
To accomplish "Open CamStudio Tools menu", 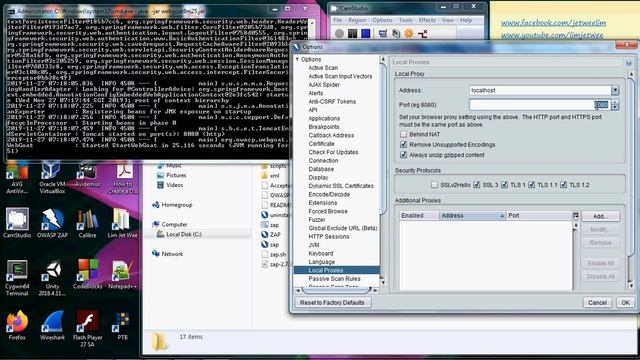I will pyautogui.click(x=405, y=20).
